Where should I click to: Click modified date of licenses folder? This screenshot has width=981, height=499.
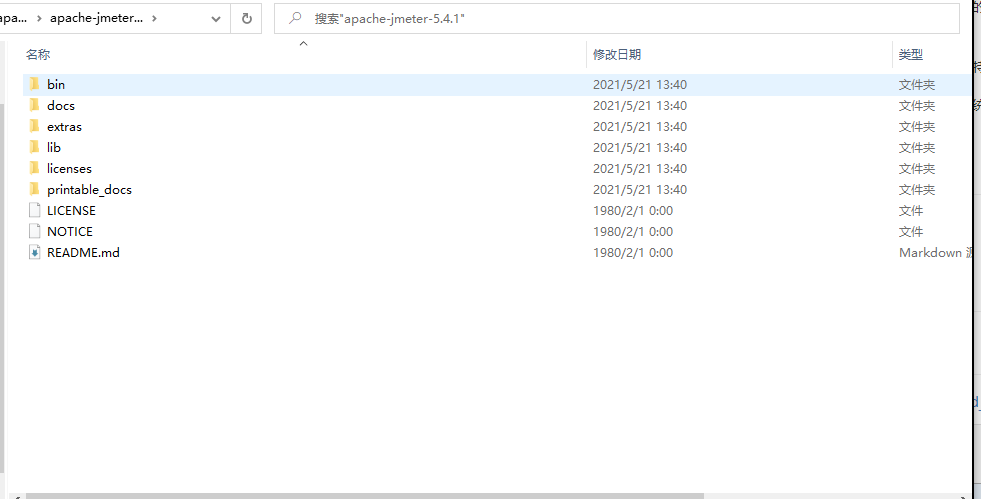coord(640,168)
